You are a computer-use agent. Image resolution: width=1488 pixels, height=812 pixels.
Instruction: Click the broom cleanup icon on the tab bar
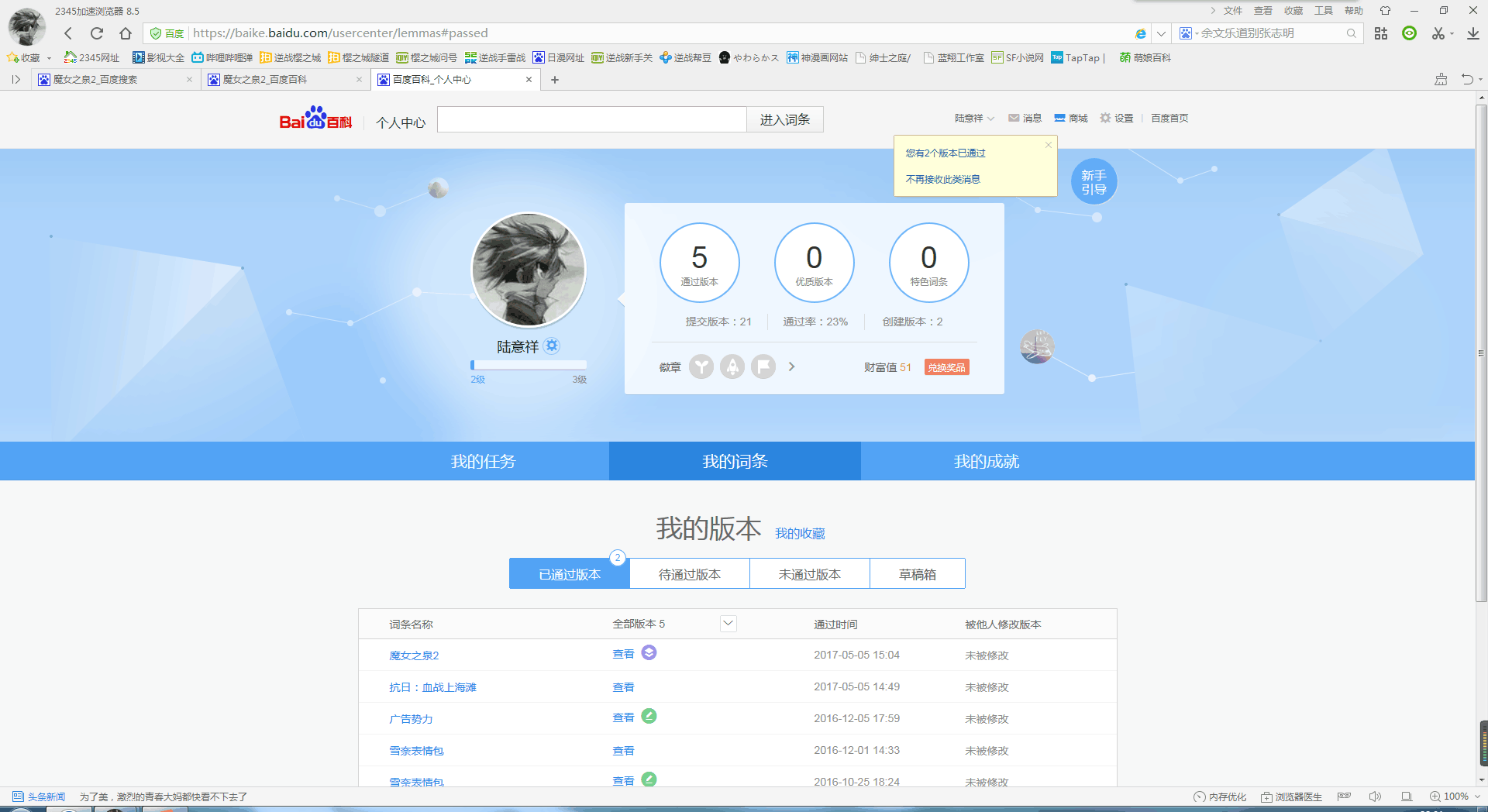pos(1441,79)
